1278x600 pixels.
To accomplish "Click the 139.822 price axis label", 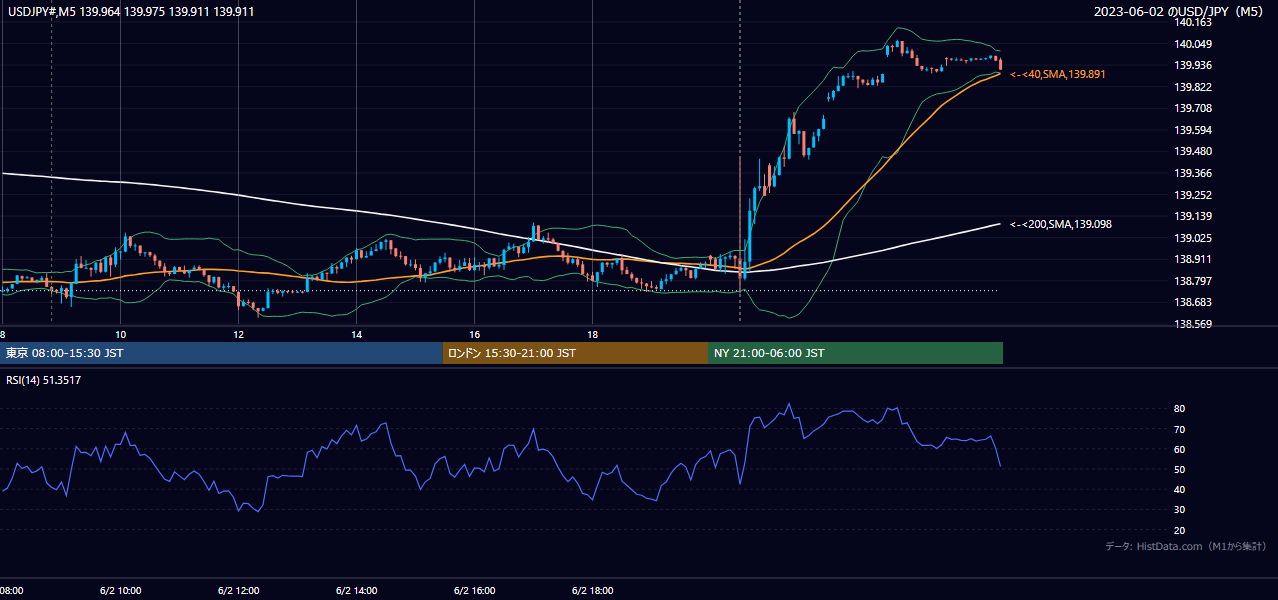I will point(1194,87).
